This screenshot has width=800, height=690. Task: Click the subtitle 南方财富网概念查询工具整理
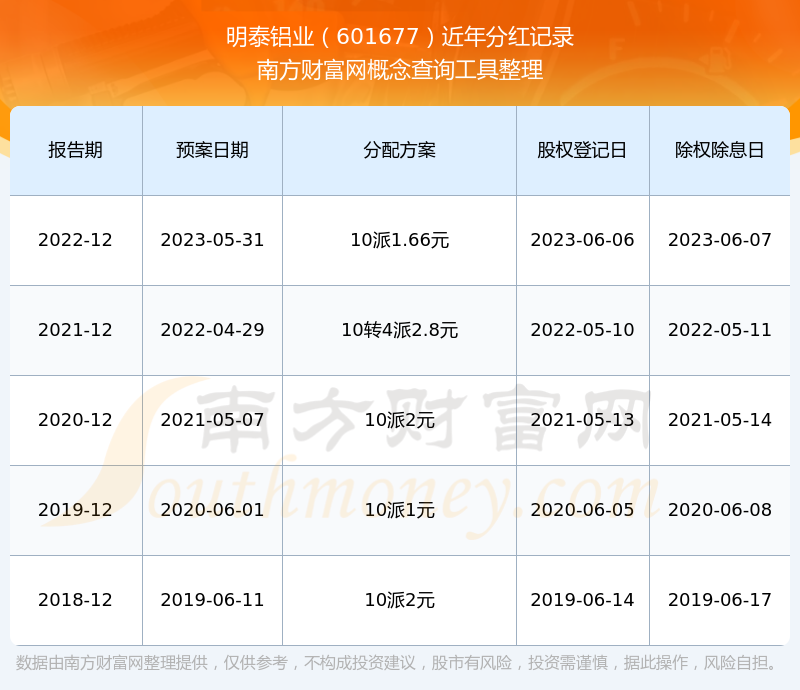click(400, 70)
